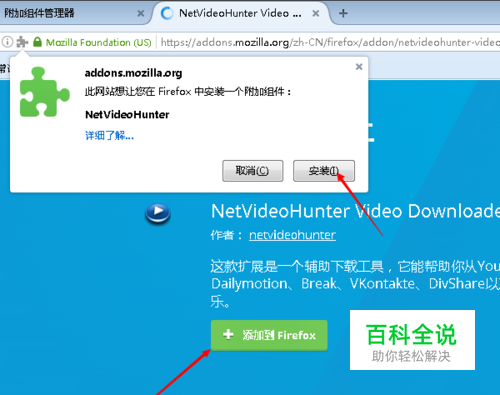This screenshot has width=500, height=395.
Task: Open a new browser tab
Action: click(x=343, y=13)
